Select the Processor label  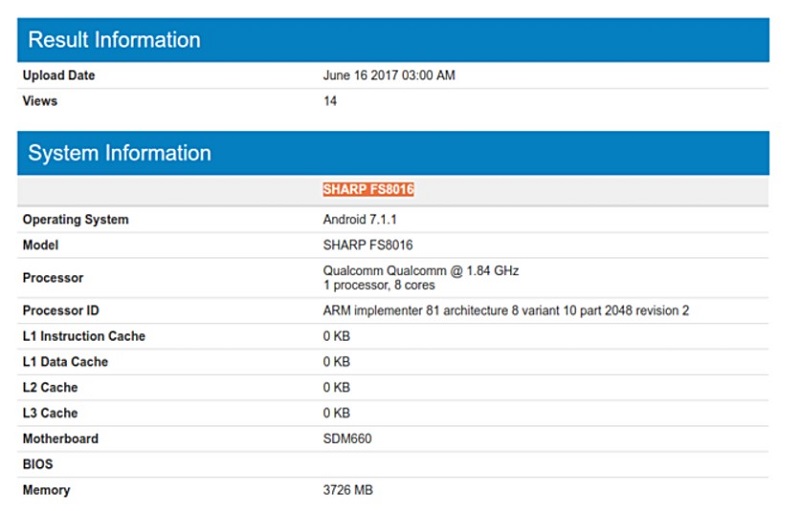[53, 278]
